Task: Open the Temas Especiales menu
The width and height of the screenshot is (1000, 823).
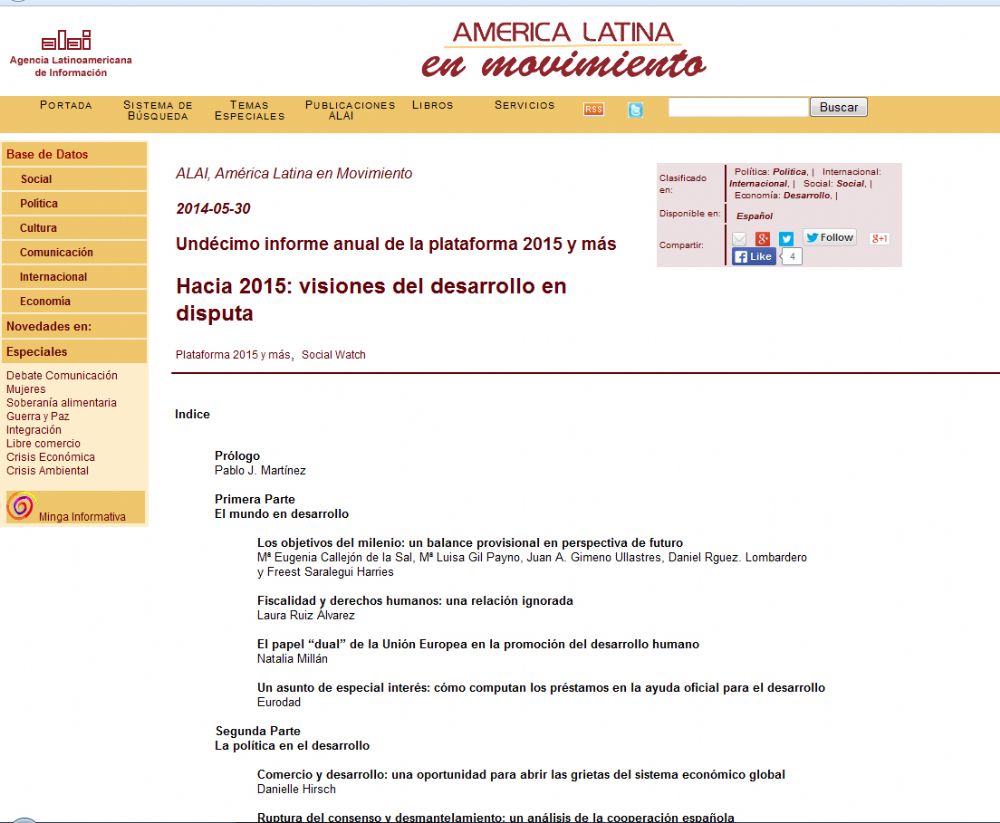Action: (249, 110)
